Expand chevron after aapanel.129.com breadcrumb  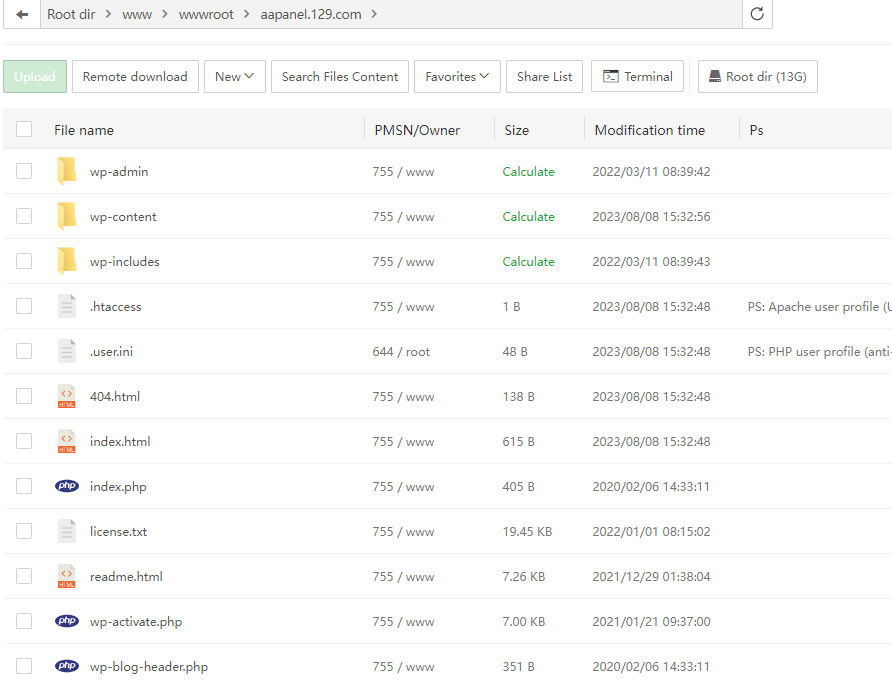coord(374,14)
